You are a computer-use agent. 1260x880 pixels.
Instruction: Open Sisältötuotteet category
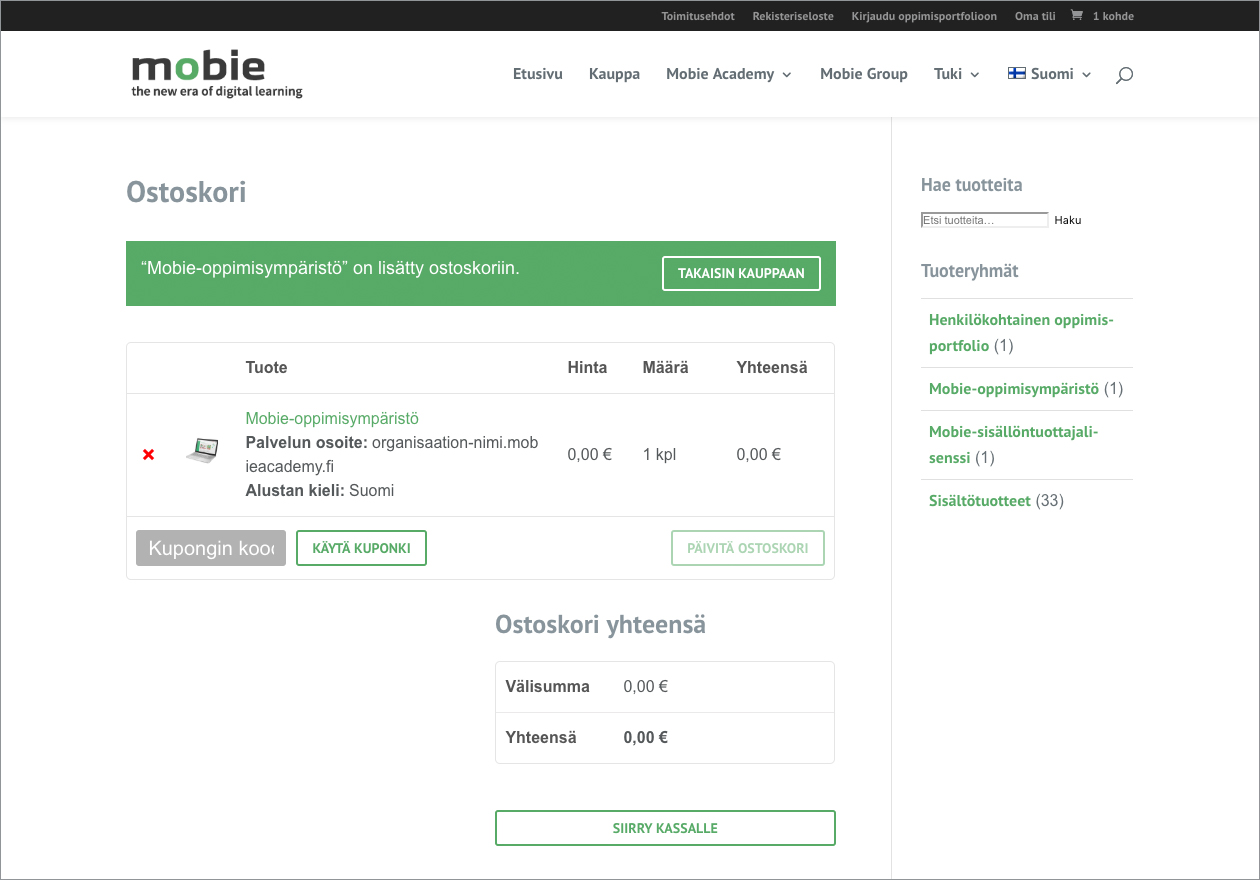click(980, 501)
